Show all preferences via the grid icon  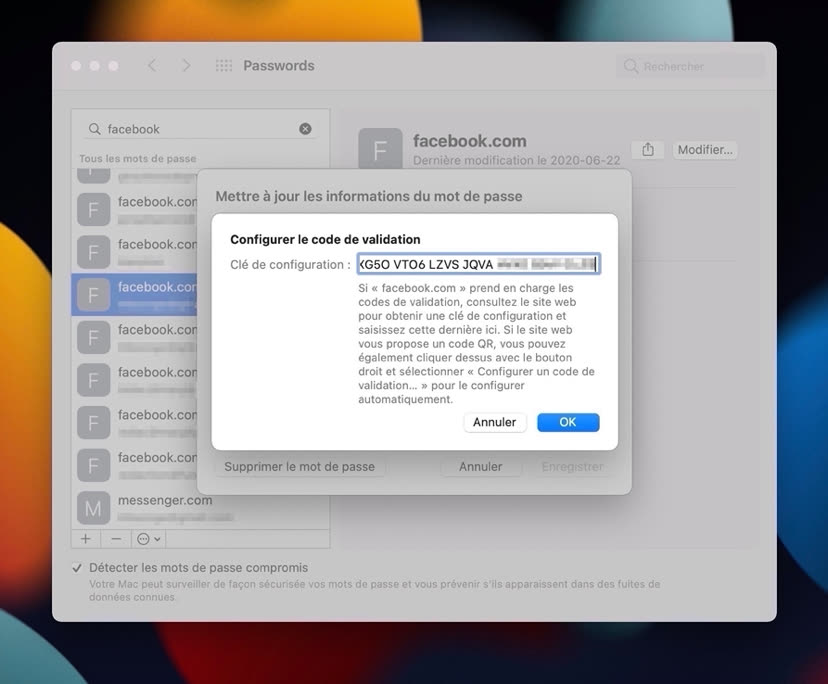[x=224, y=65]
